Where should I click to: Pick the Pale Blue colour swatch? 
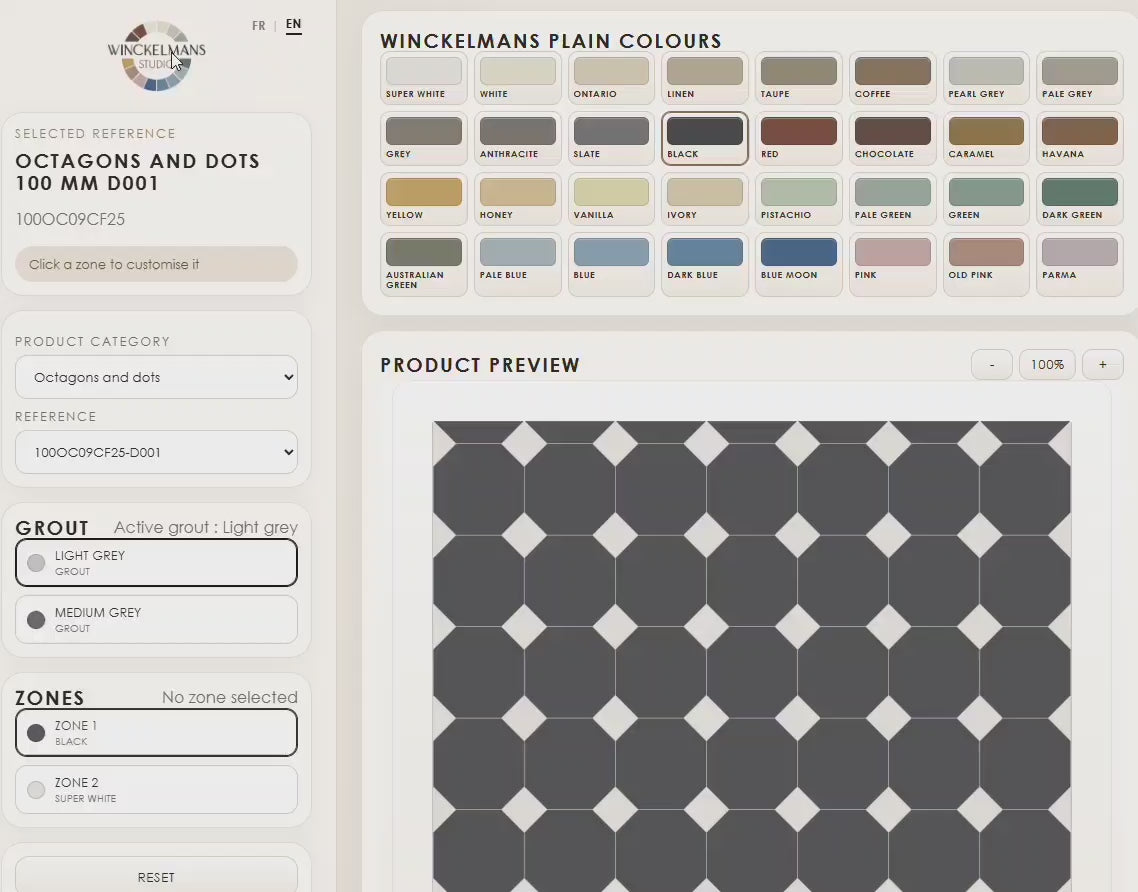[517, 264]
